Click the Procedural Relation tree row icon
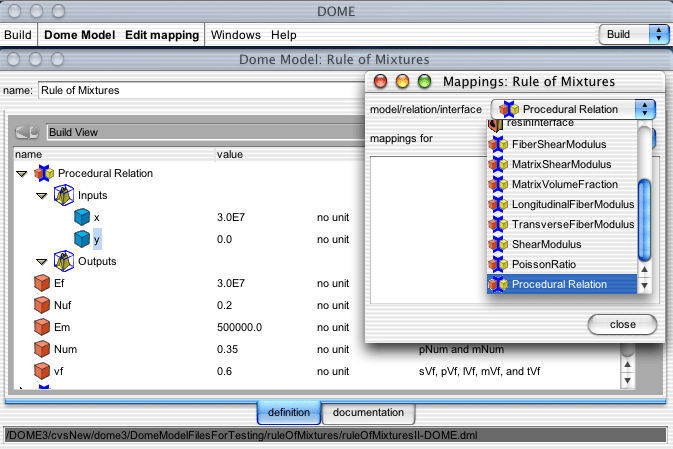The height and width of the screenshot is (449, 673). (44, 173)
